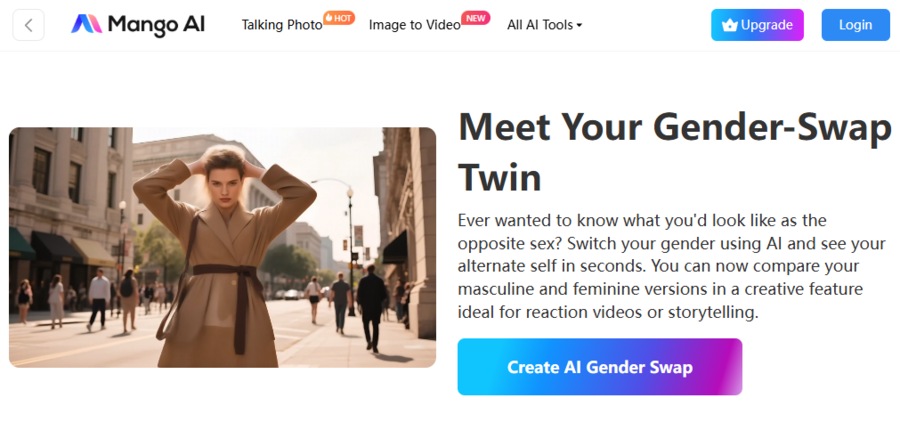Click the Meet Your Gender-Swap Twin heading
The height and width of the screenshot is (447, 900).
point(675,151)
